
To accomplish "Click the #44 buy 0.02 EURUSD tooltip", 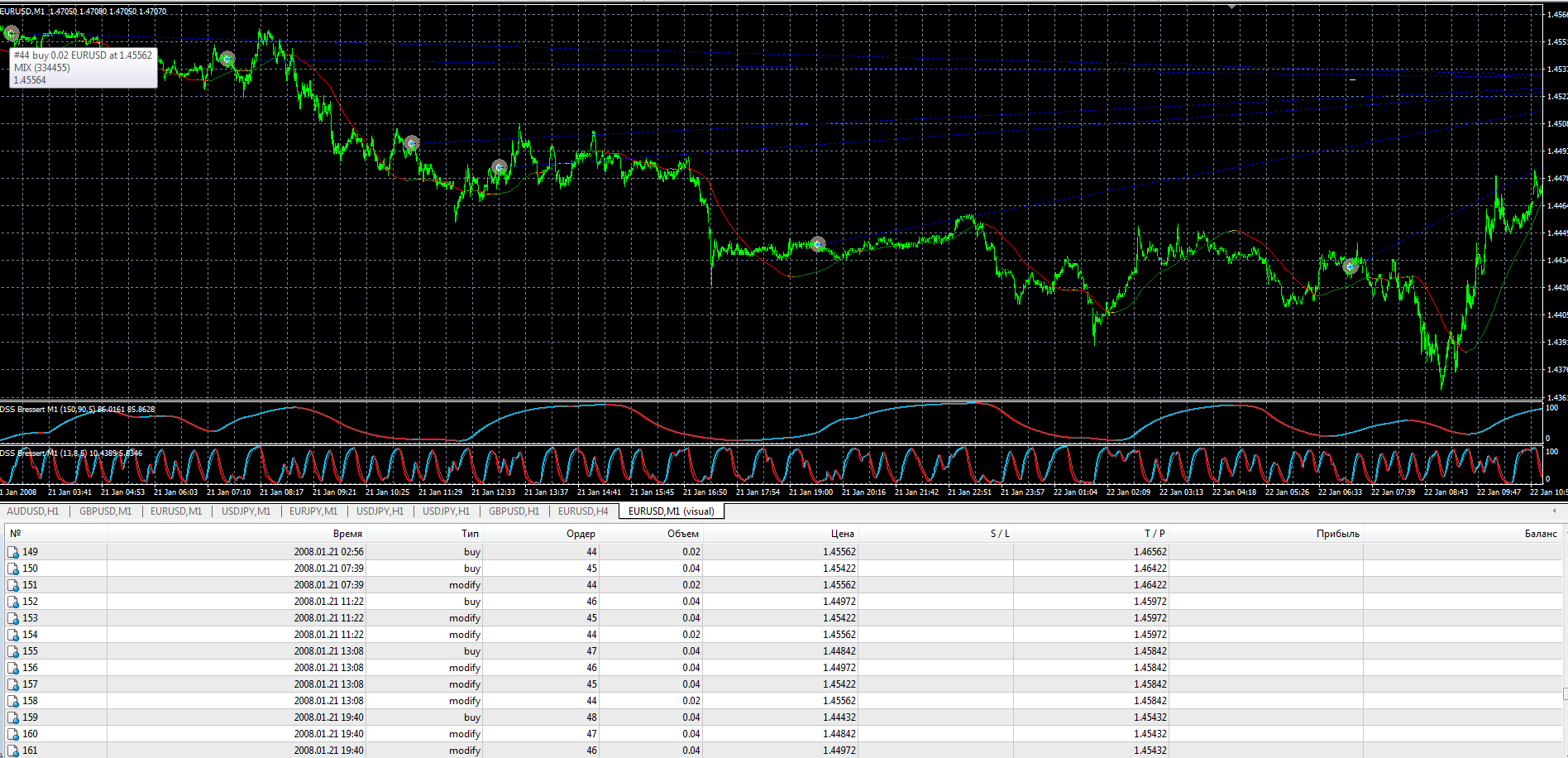I will tap(83, 68).
